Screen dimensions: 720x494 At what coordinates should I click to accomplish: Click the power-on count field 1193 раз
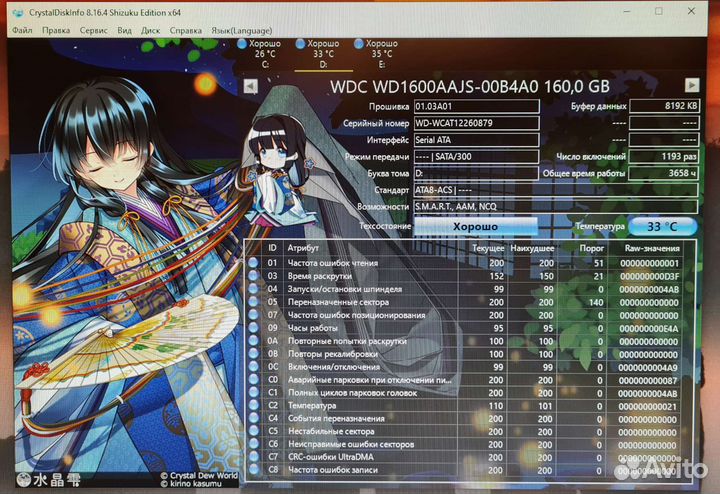[664, 157]
